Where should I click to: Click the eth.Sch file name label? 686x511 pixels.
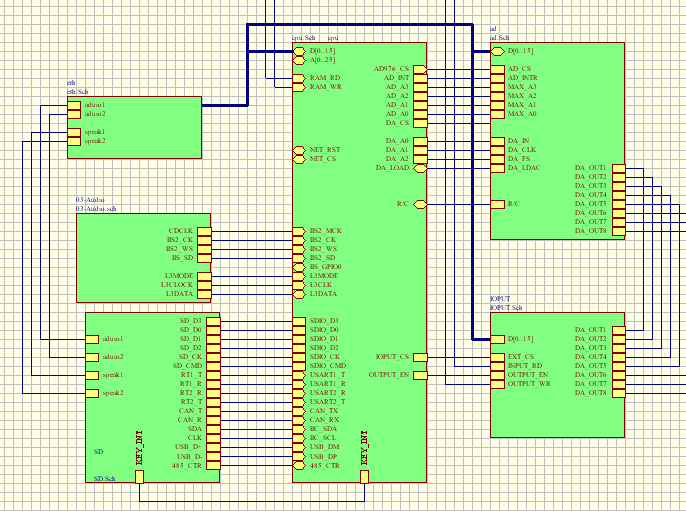(77, 91)
